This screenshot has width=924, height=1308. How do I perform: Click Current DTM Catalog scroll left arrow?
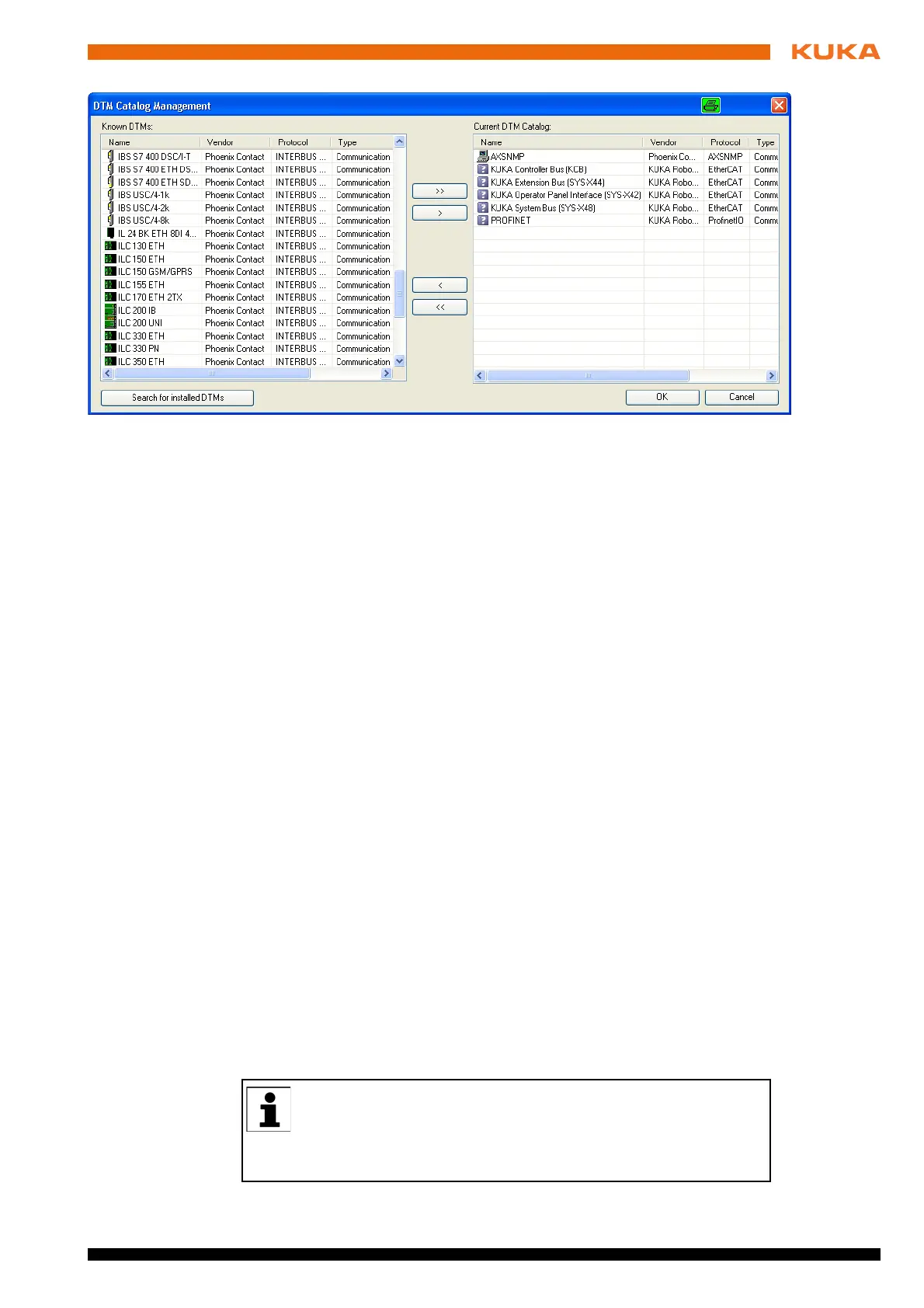pos(480,376)
